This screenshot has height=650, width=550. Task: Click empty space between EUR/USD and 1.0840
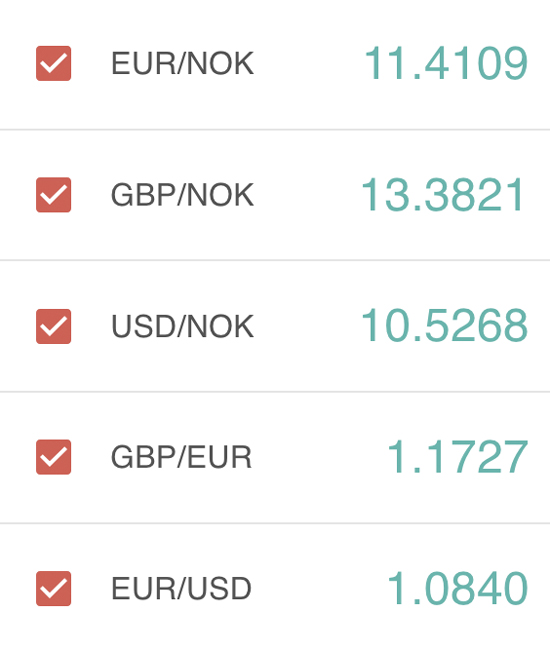coord(319,588)
